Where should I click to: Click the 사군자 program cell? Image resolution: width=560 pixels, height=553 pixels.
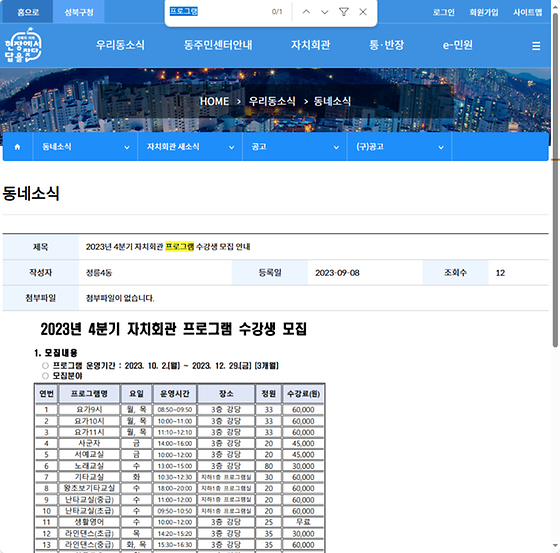[89, 443]
